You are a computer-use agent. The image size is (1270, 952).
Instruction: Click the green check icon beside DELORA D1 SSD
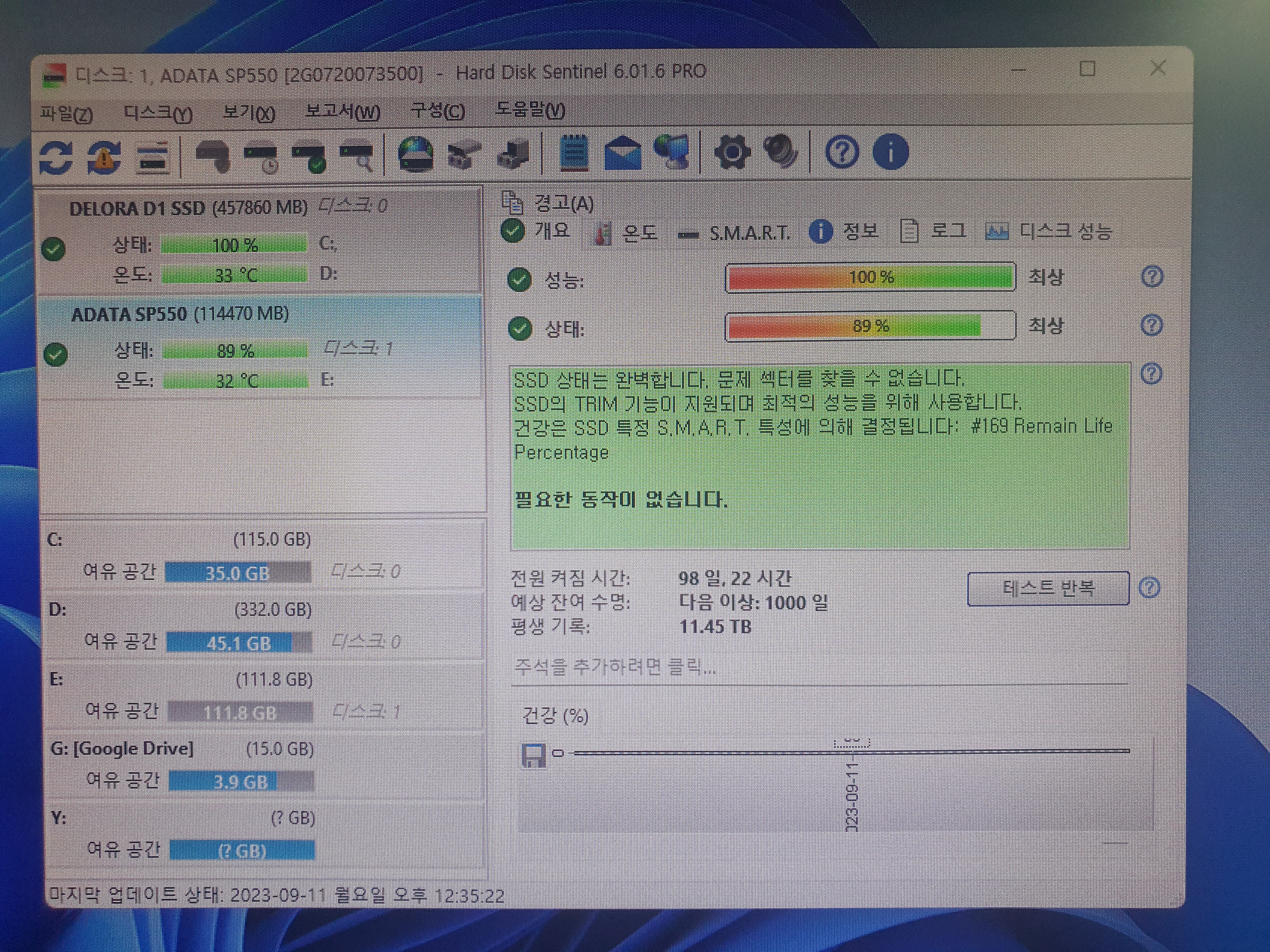pos(54,249)
